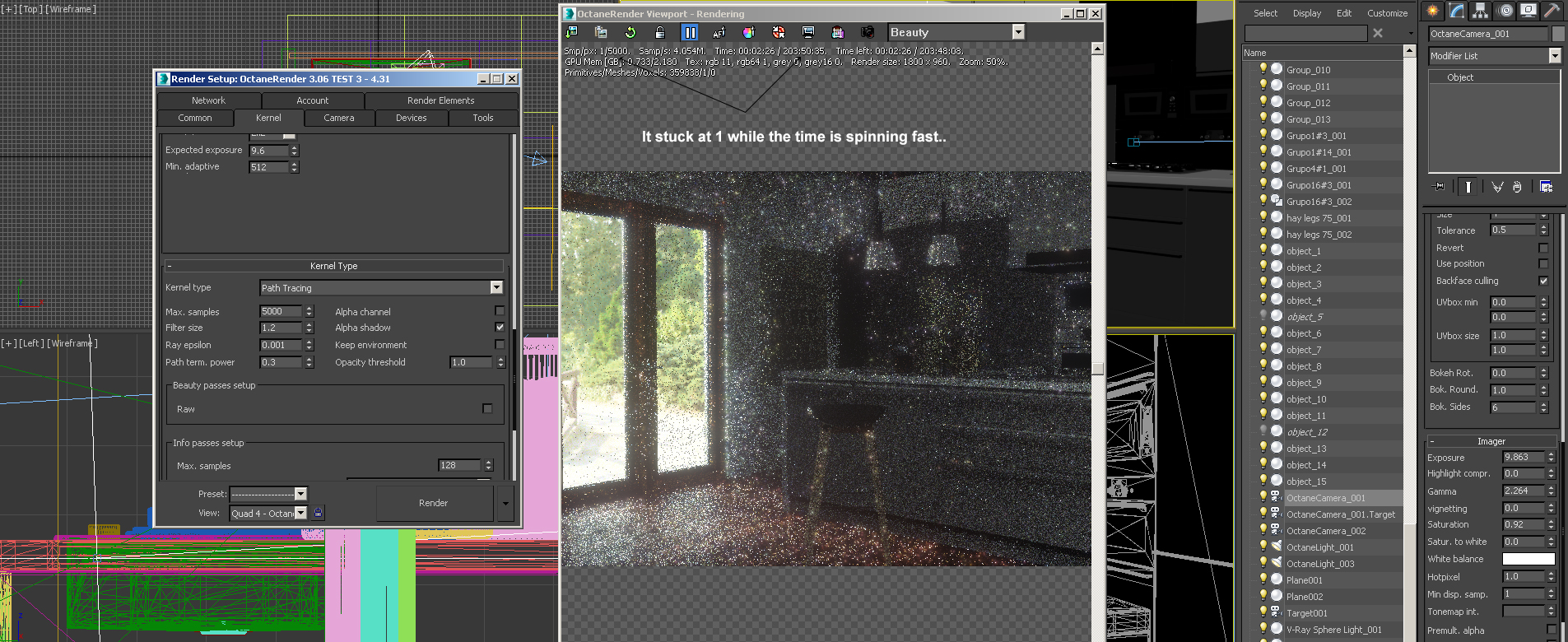Select OctaneCamera_002 in the scene list
The image size is (1568, 642).
(x=1326, y=530)
